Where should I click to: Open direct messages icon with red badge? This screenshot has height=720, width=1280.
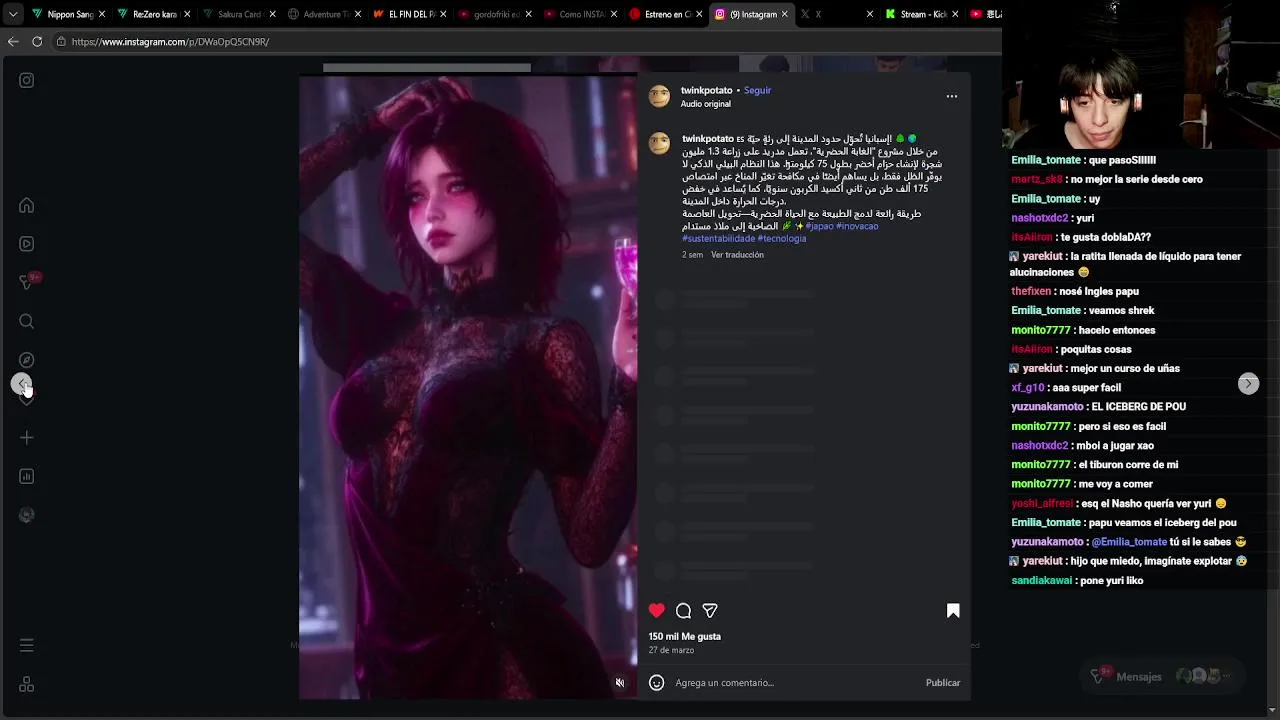click(x=27, y=282)
